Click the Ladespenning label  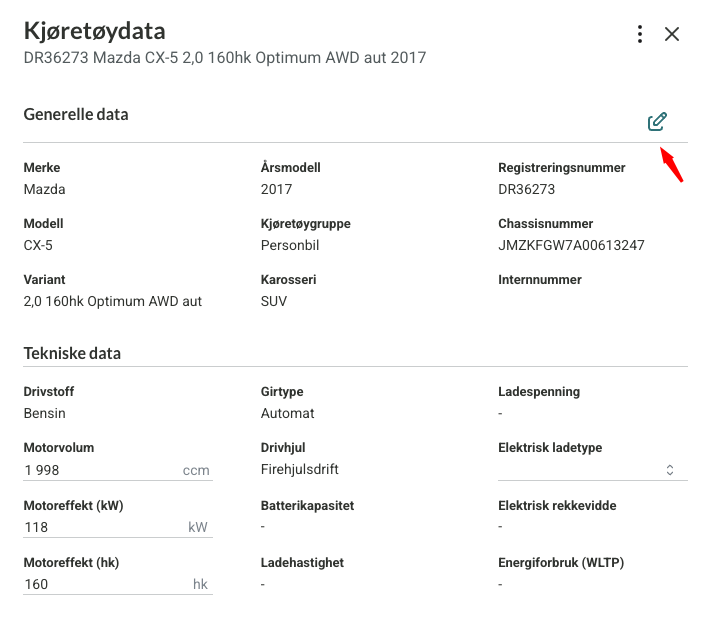coord(539,392)
